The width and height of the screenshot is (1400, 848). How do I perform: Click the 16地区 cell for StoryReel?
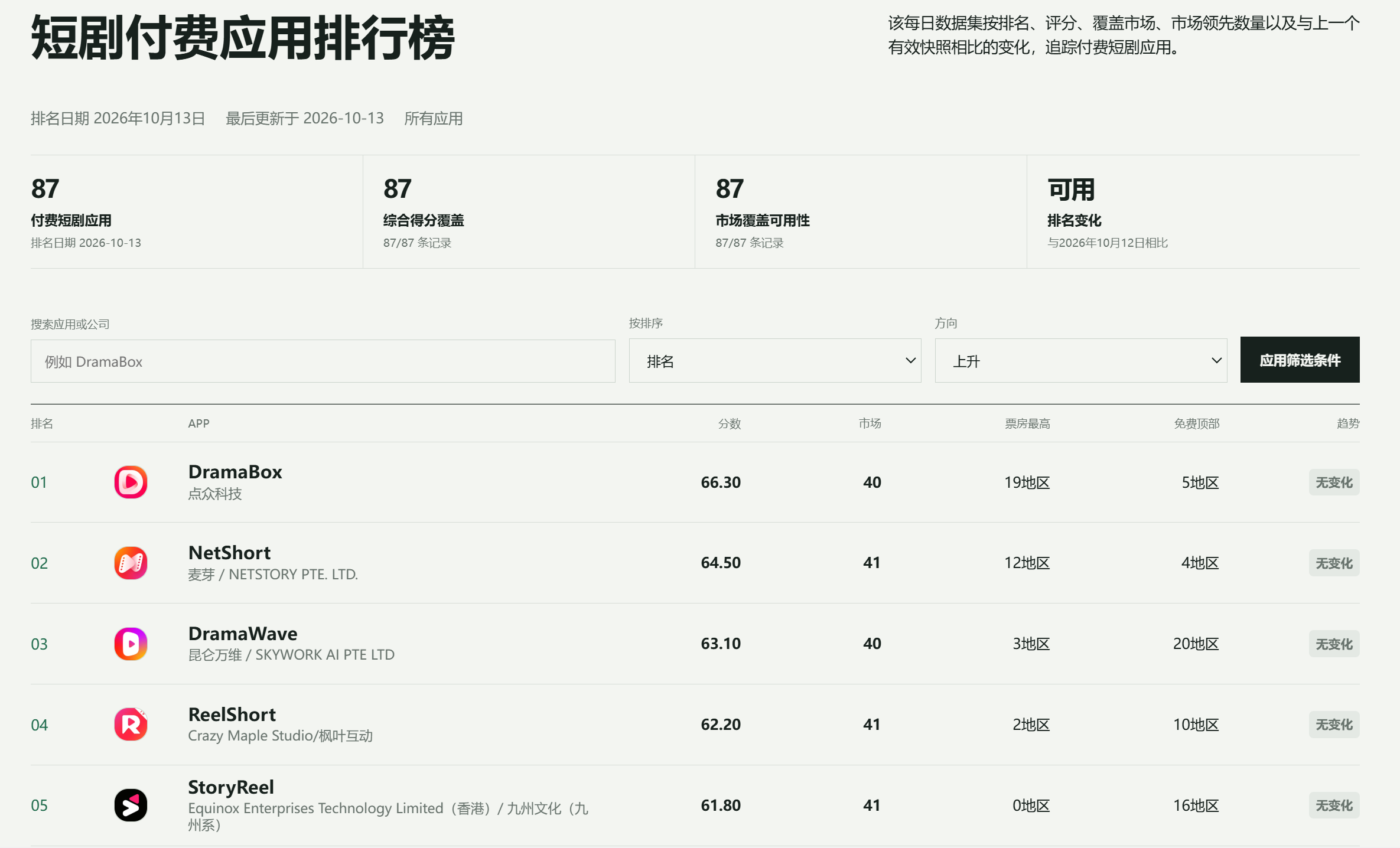click(1196, 805)
